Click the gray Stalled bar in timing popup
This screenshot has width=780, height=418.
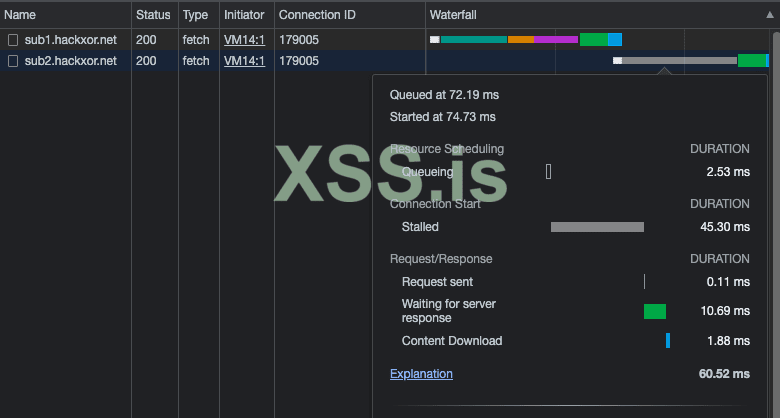tap(597, 227)
